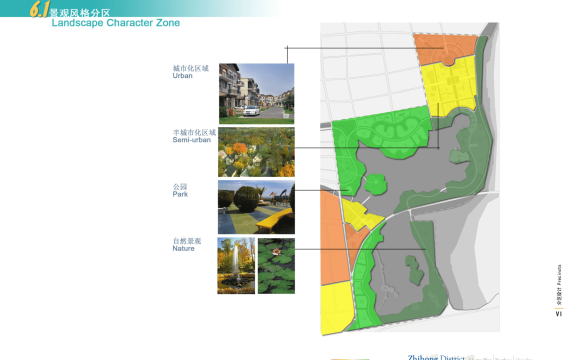
Task: Select the upper yellow grid zone on map
Action: (x=449, y=86)
